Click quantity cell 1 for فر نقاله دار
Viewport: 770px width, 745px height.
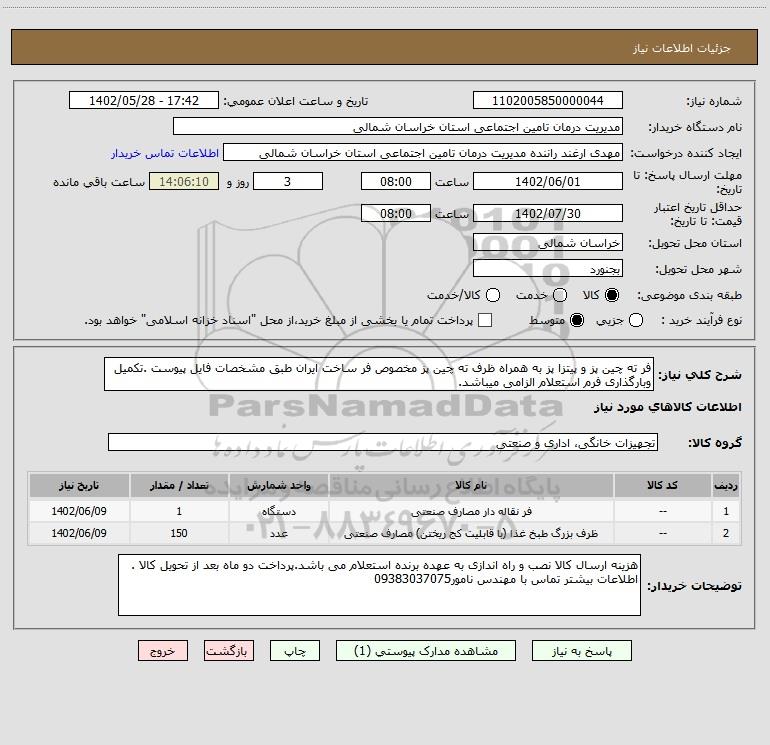(x=179, y=511)
